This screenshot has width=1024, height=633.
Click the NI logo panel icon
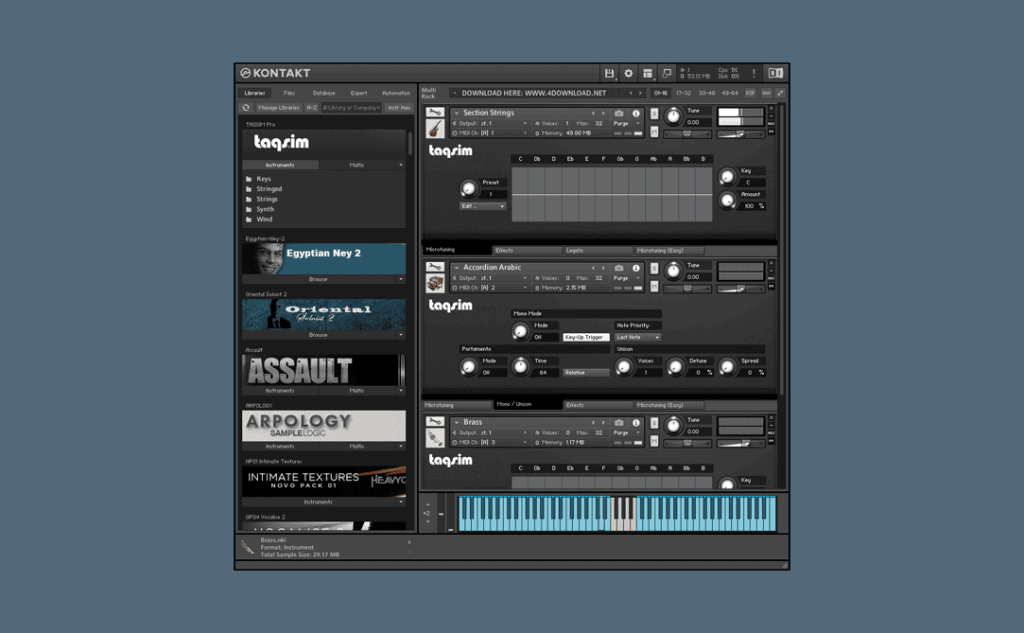coord(775,73)
